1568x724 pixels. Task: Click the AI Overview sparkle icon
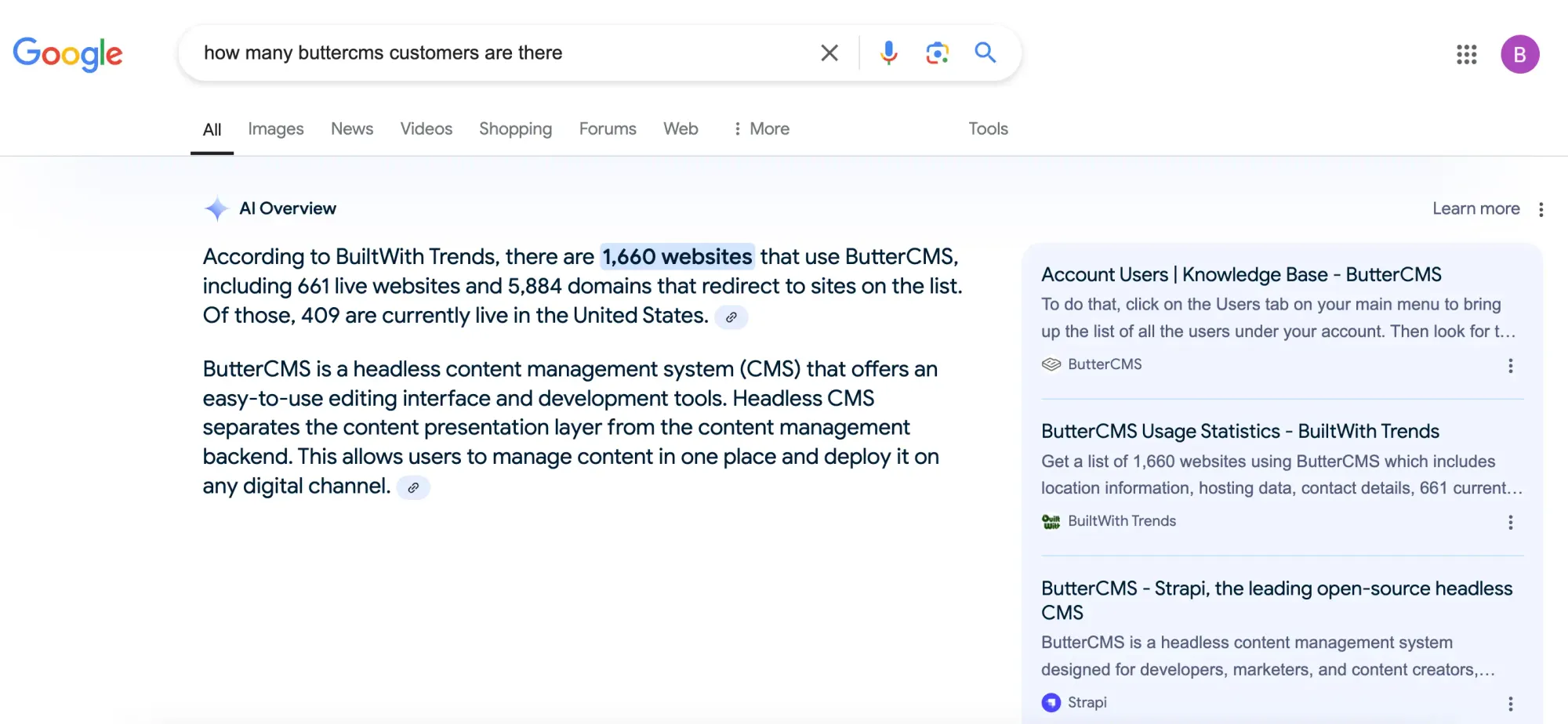coord(216,208)
